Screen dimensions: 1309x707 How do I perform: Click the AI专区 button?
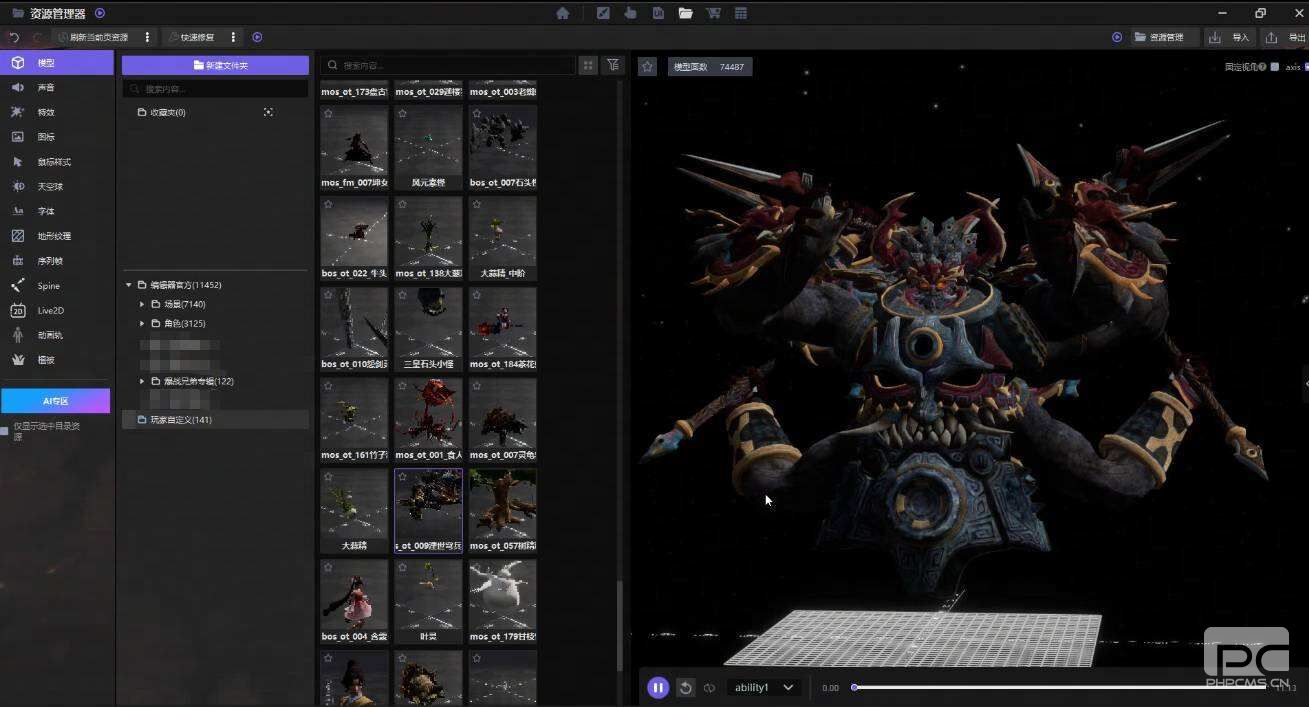coord(55,401)
